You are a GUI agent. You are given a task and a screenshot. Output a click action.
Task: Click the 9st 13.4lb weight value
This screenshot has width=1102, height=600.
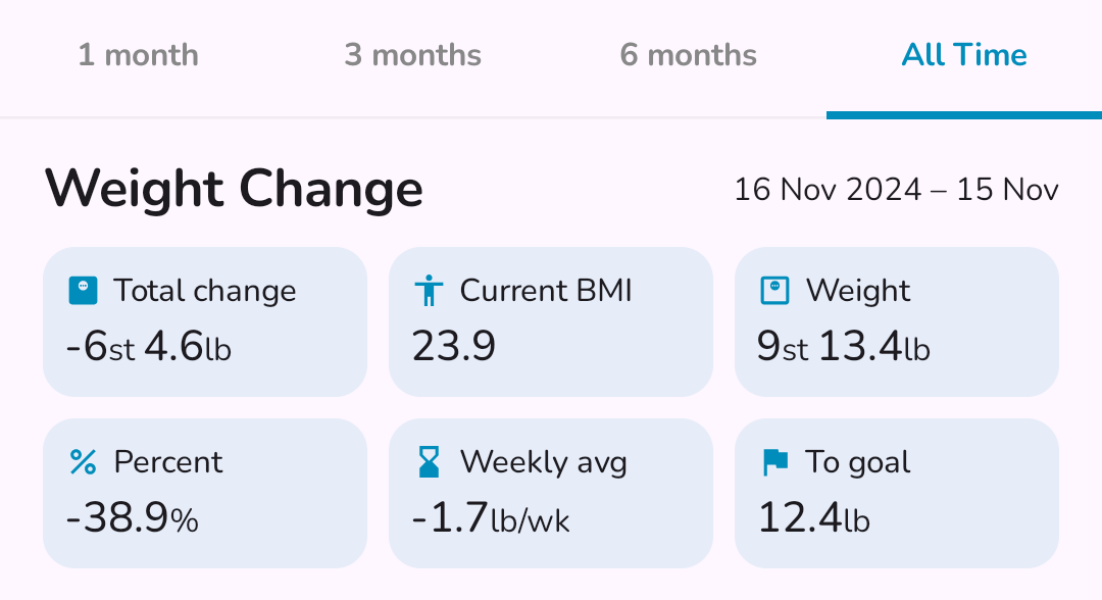pyautogui.click(x=843, y=348)
